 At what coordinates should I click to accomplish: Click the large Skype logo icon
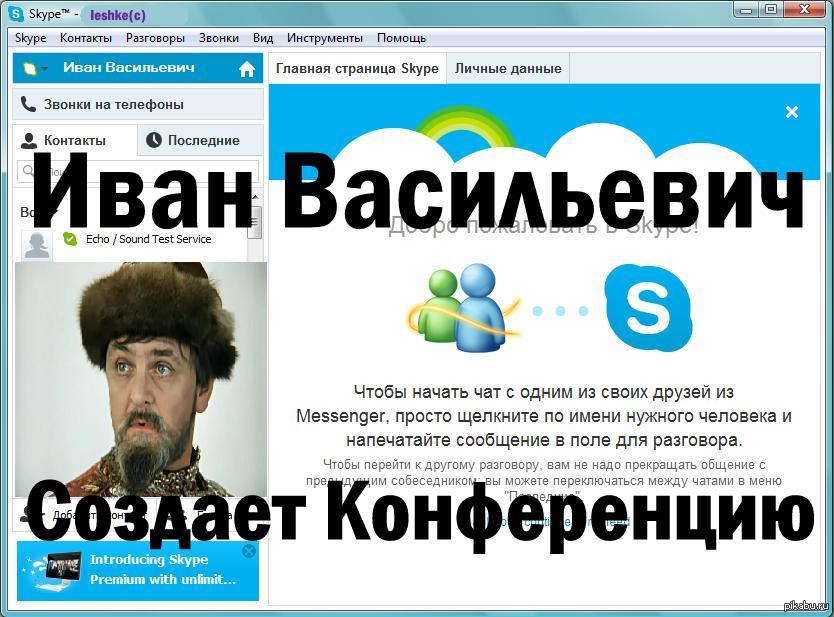[648, 308]
